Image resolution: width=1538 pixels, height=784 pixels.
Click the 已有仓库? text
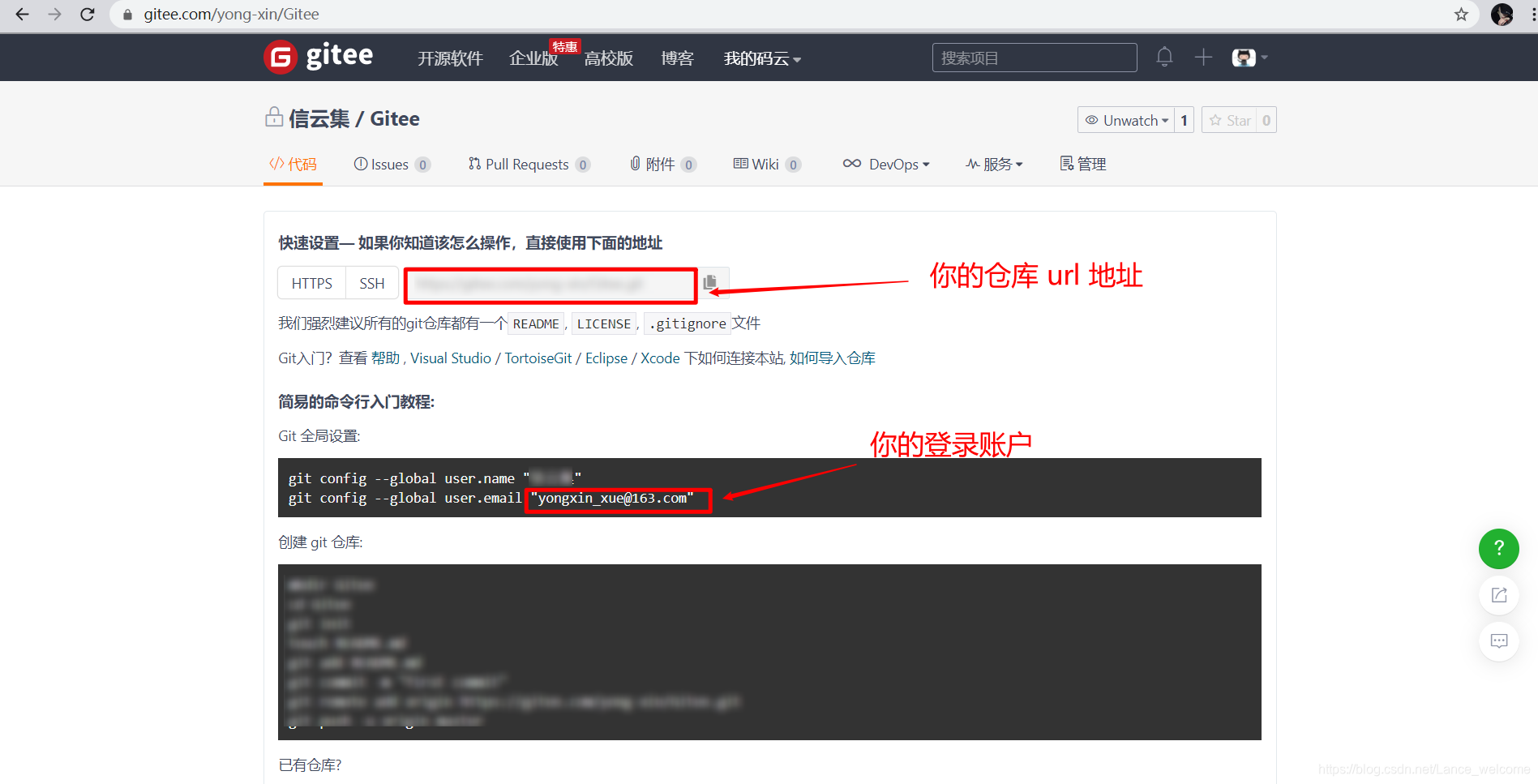(x=310, y=765)
